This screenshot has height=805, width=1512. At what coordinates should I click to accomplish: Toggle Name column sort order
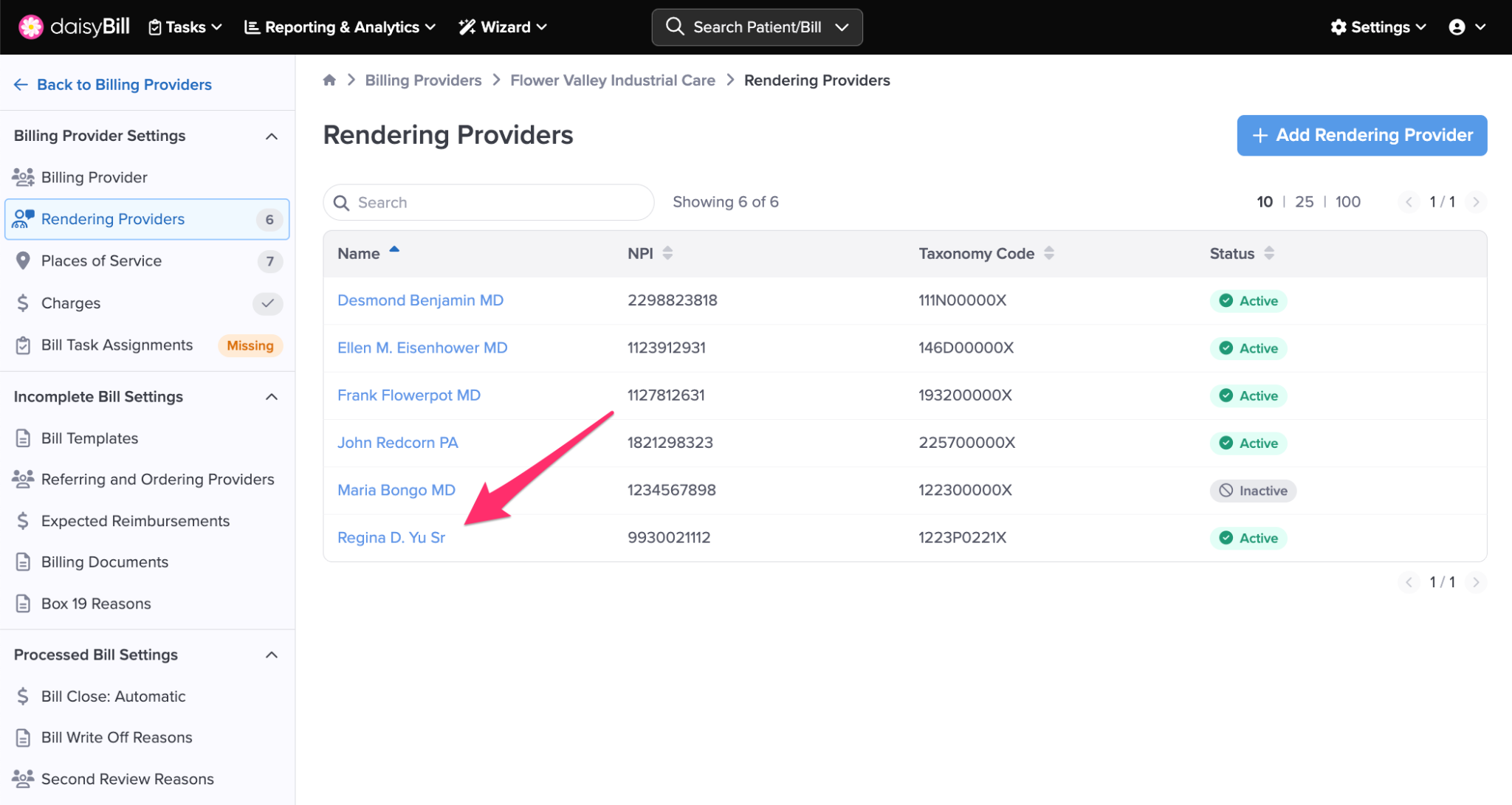(x=394, y=251)
